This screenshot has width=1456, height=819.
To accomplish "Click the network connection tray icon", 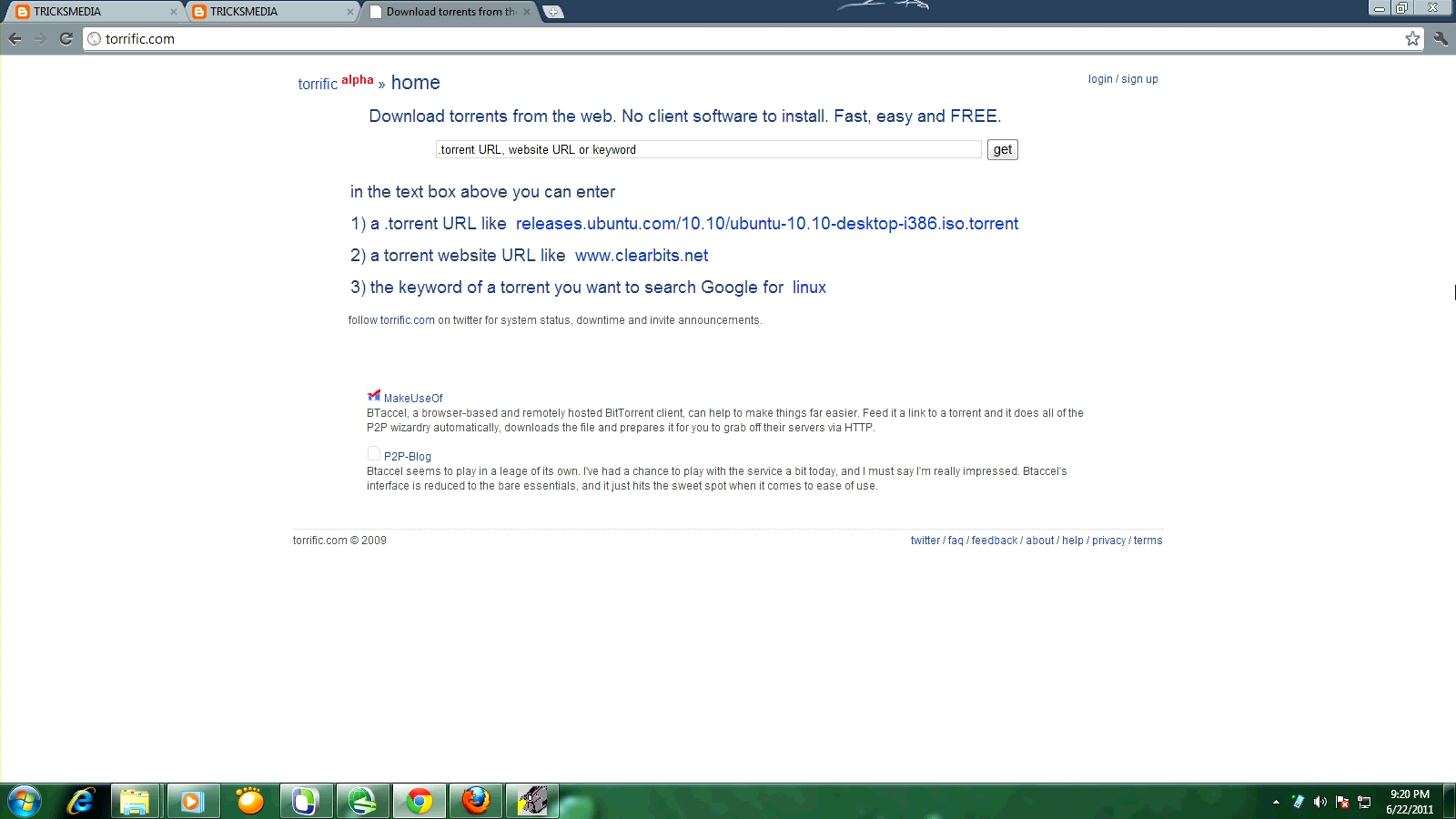I will click(x=1364, y=802).
